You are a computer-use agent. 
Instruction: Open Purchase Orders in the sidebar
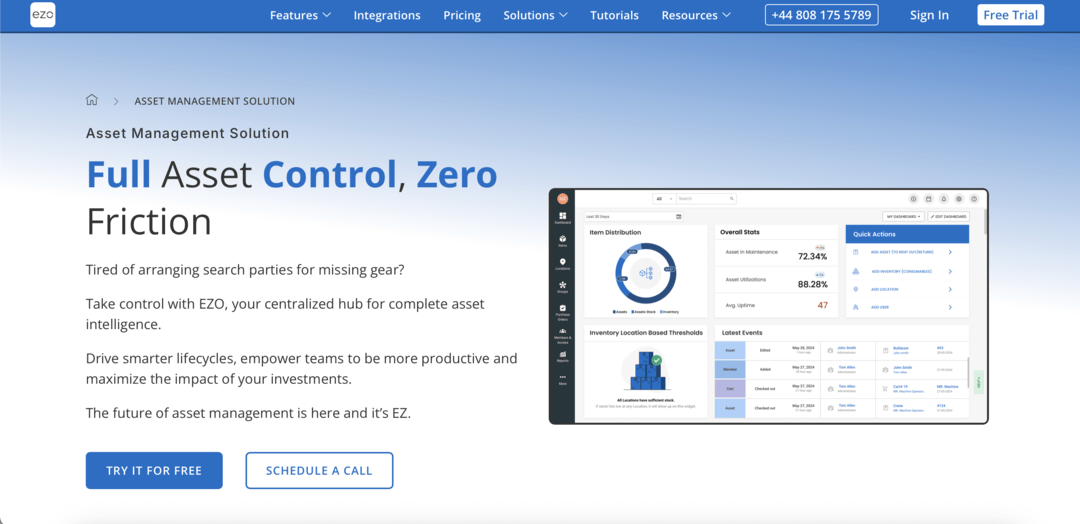(x=563, y=310)
